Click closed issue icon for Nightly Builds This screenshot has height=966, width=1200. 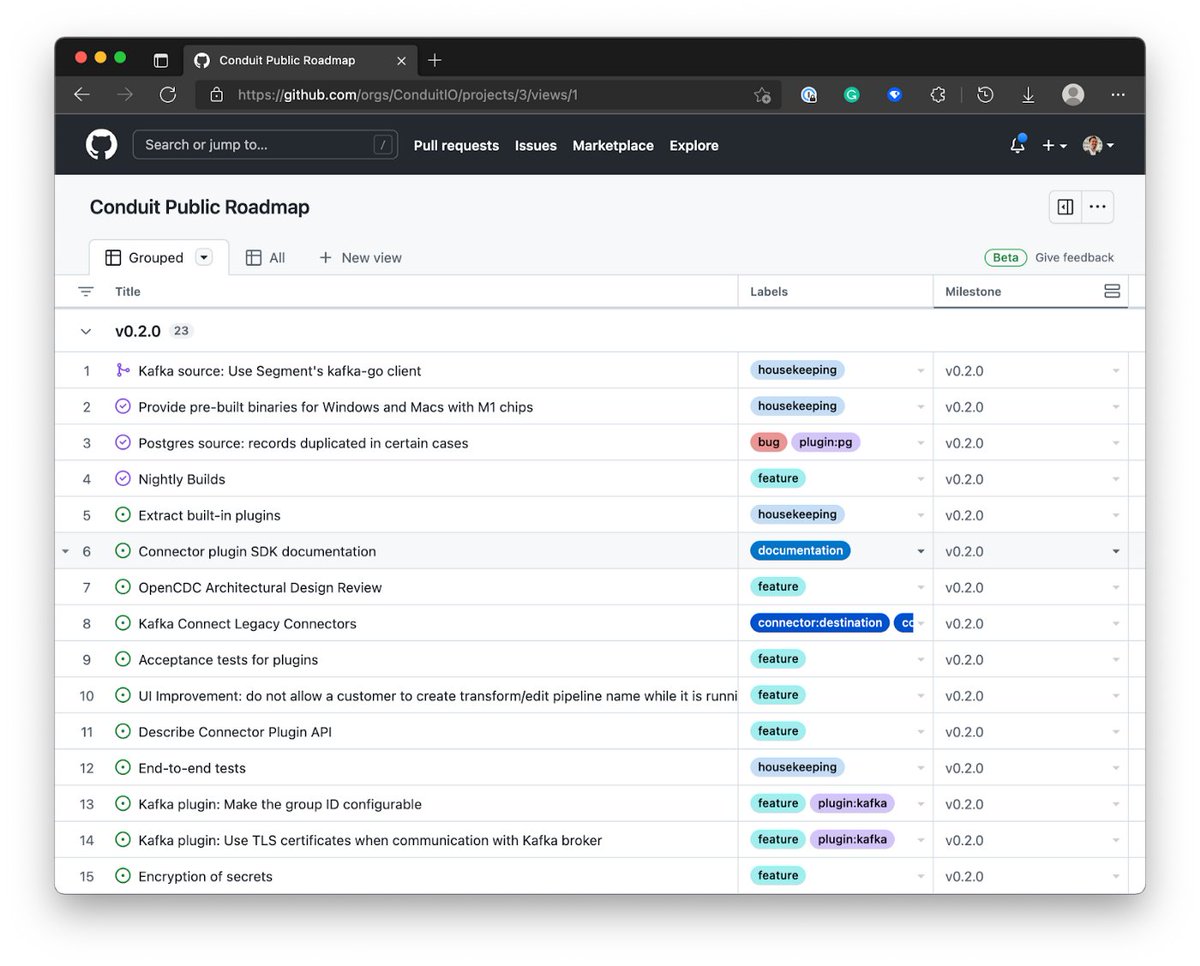pos(123,478)
